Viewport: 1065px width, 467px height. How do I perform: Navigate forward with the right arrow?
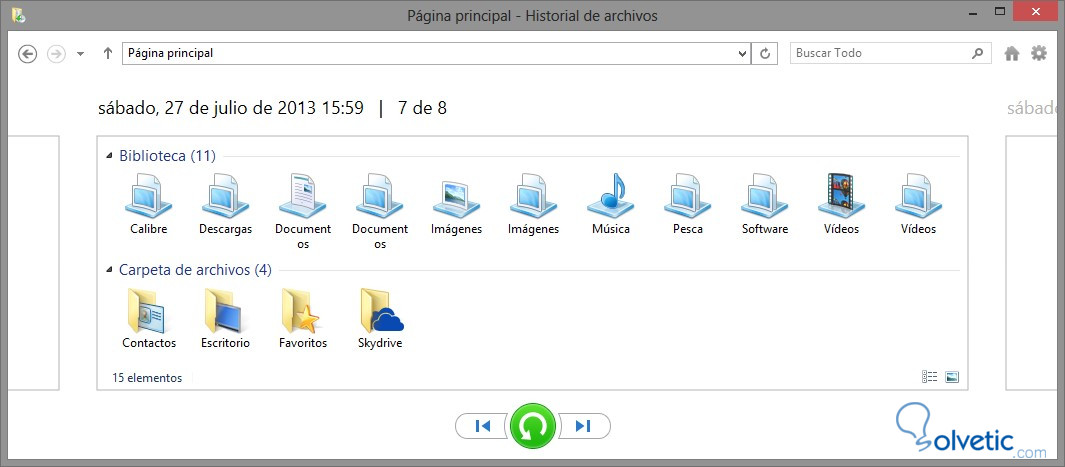pyautogui.click(x=56, y=54)
